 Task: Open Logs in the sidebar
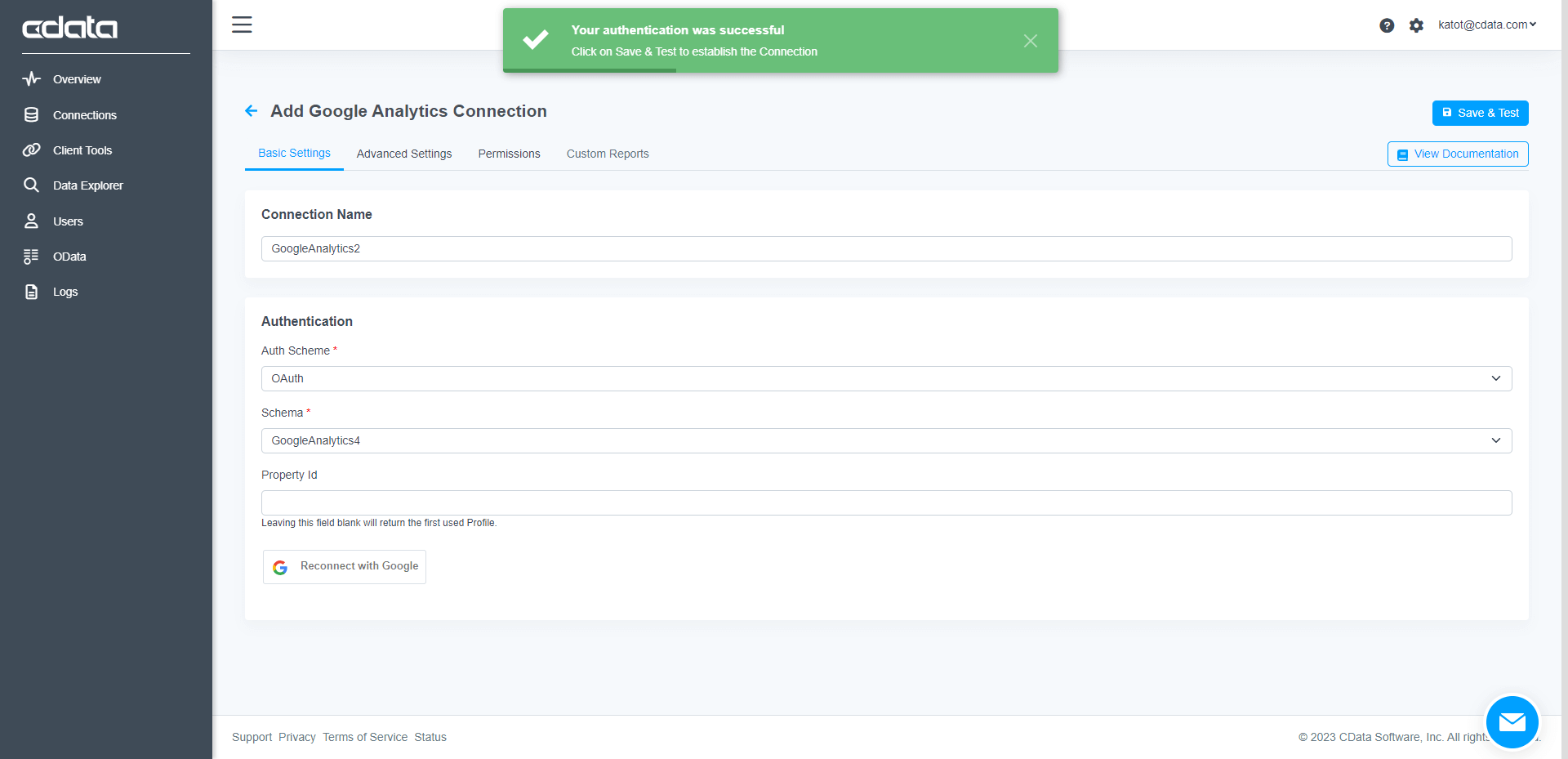65,292
